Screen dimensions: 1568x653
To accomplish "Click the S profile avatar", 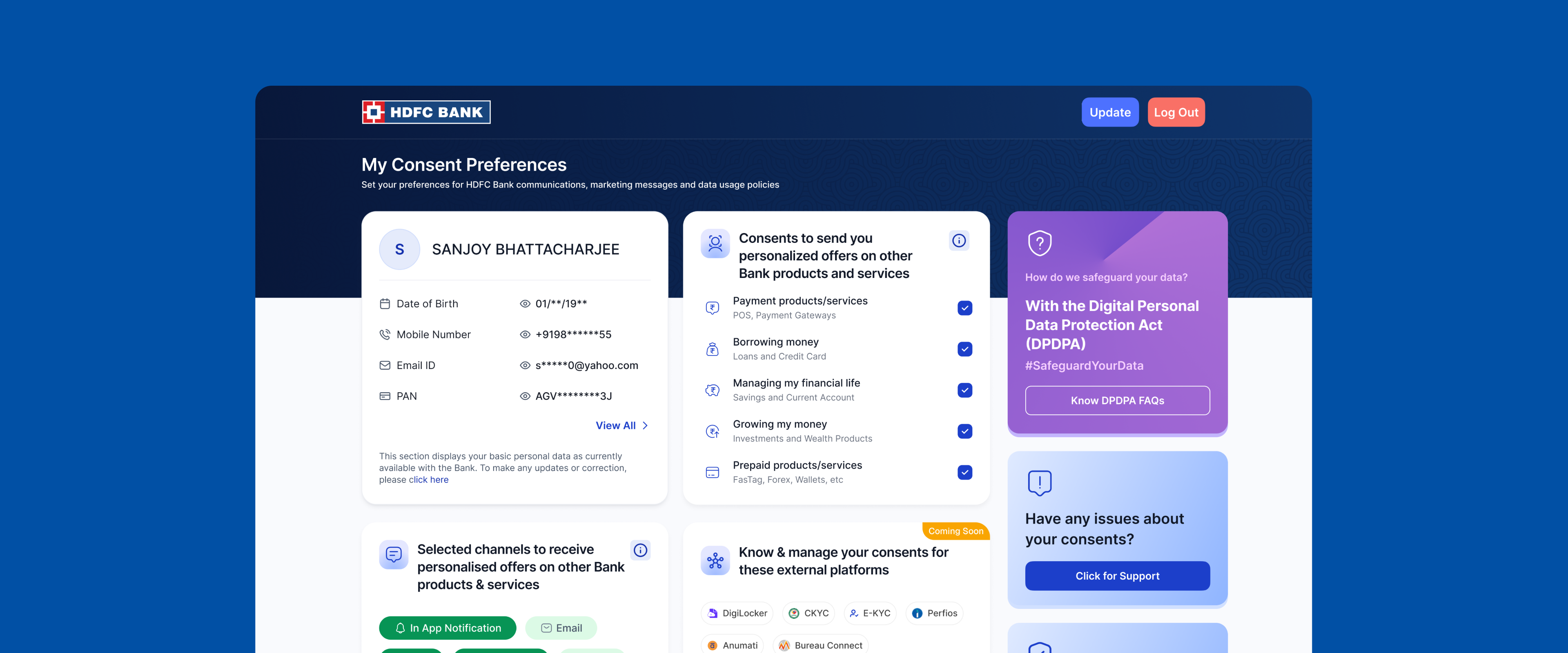I will click(399, 249).
